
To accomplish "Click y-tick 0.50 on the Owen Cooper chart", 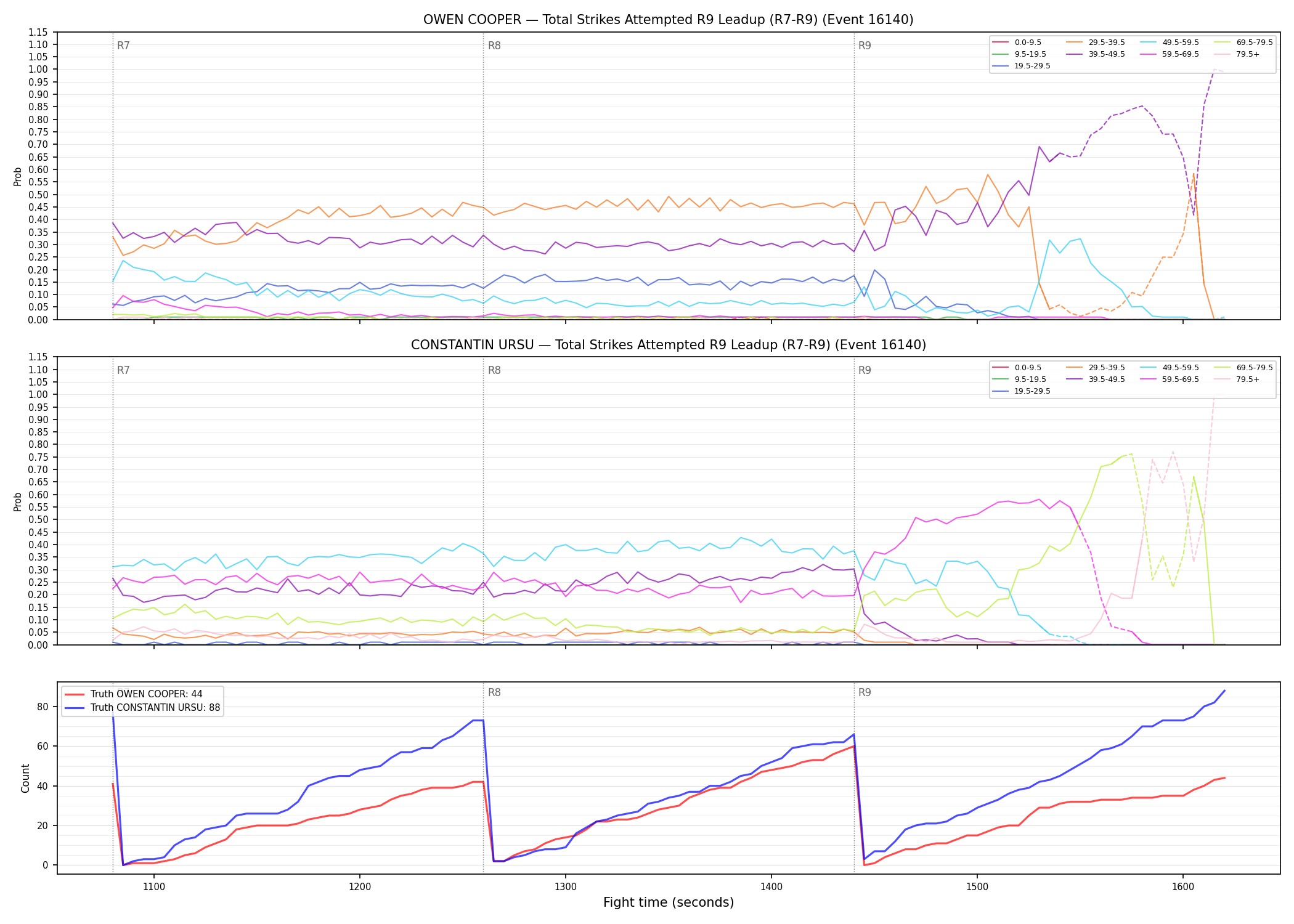I will [39, 195].
